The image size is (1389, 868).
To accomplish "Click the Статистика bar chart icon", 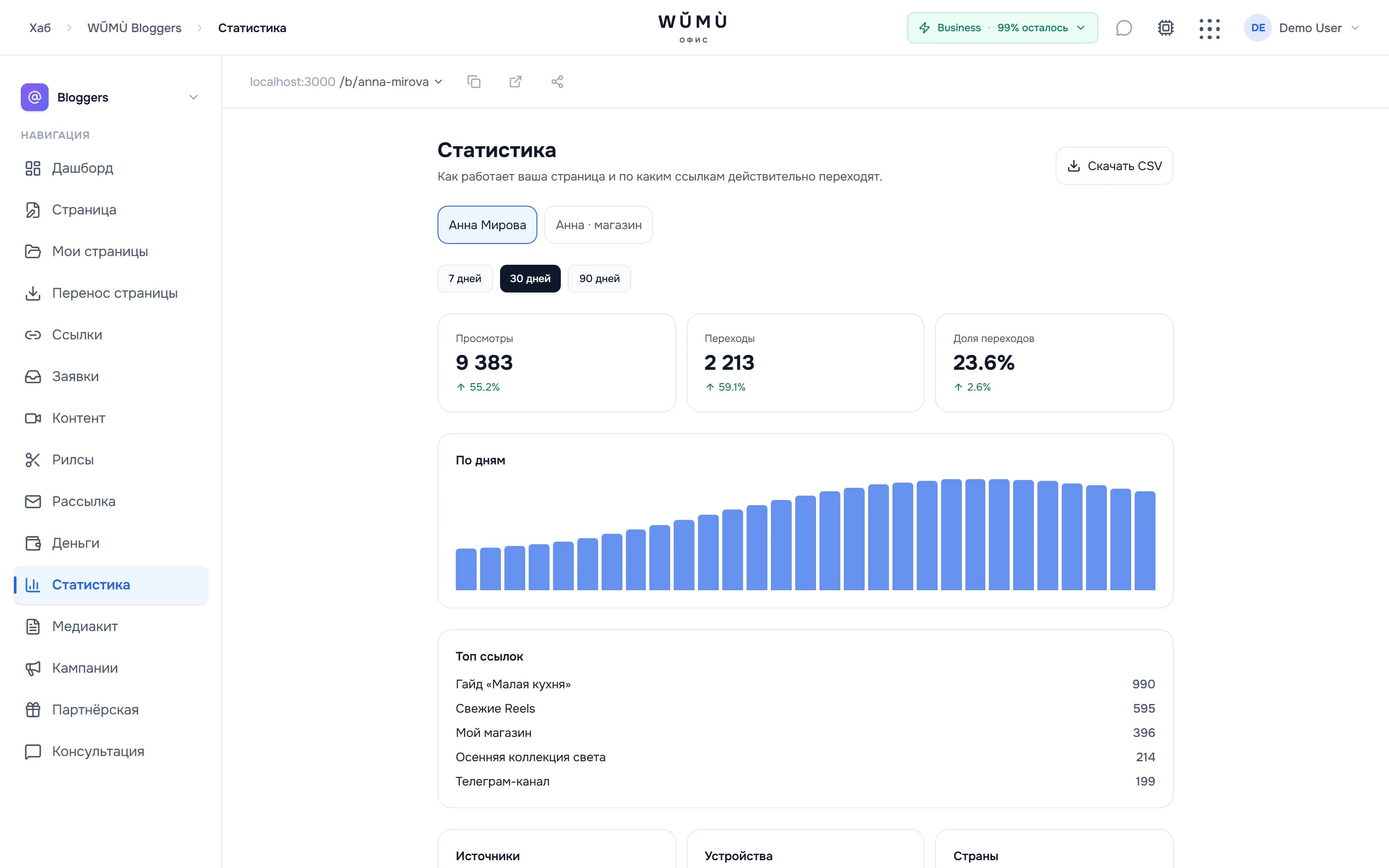I will pyautogui.click(x=33, y=585).
